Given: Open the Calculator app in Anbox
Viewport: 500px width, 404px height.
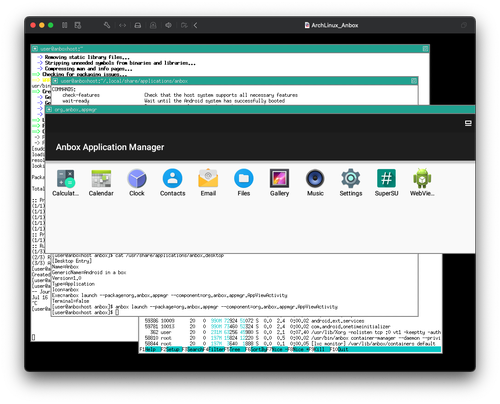Looking at the screenshot, I should pos(66,183).
